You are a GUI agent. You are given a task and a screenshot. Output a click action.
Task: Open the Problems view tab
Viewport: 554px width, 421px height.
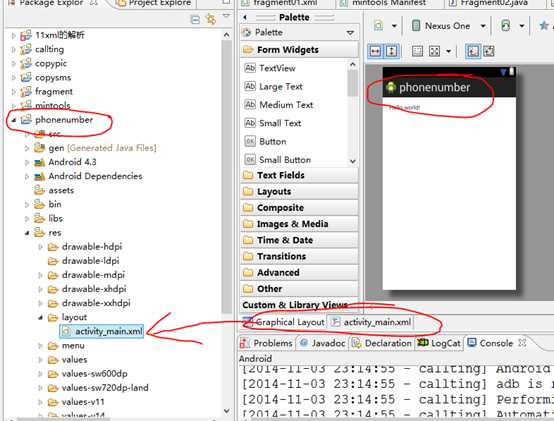coord(266,343)
